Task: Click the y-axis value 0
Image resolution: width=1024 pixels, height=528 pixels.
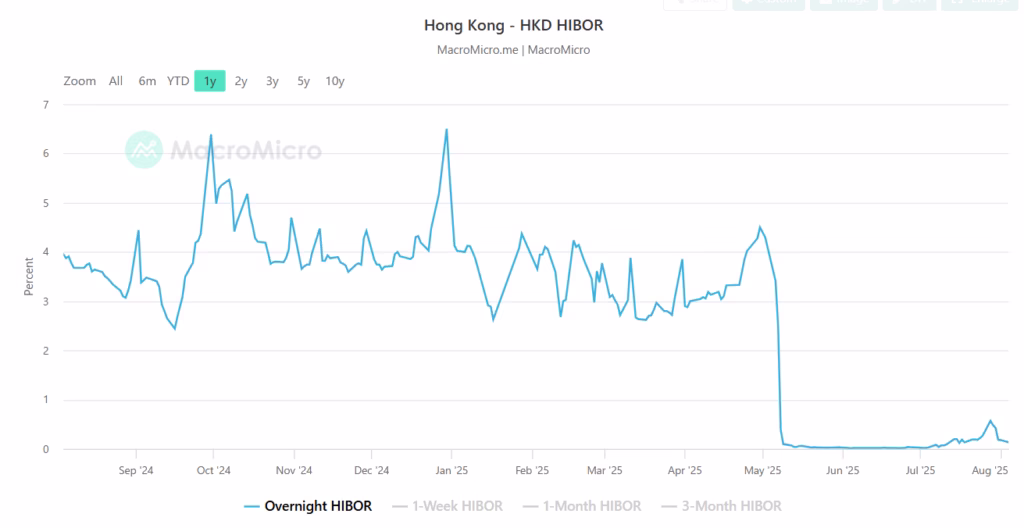Action: (46, 450)
